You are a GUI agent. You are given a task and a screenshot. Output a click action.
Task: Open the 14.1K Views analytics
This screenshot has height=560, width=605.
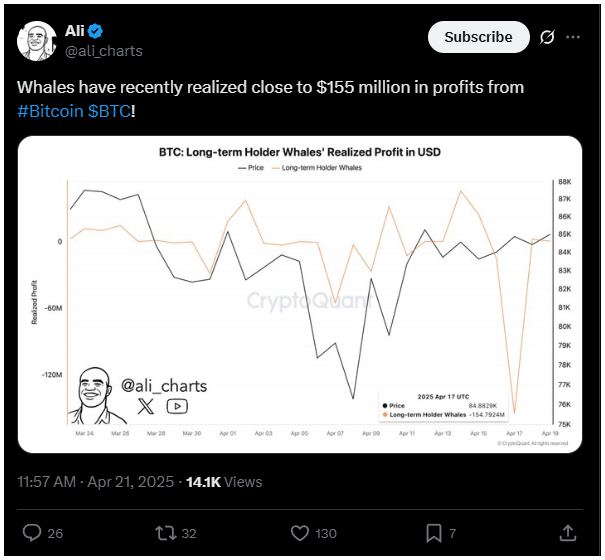click(224, 482)
